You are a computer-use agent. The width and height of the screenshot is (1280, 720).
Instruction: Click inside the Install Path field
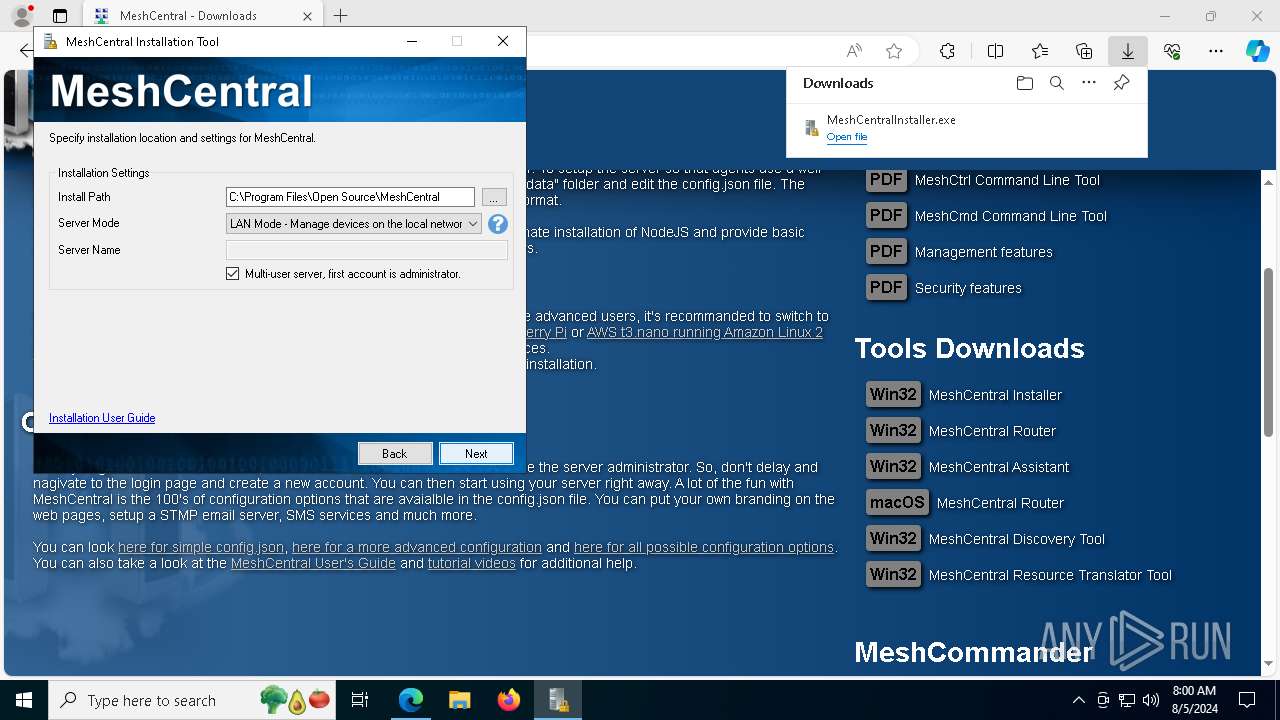coord(350,197)
